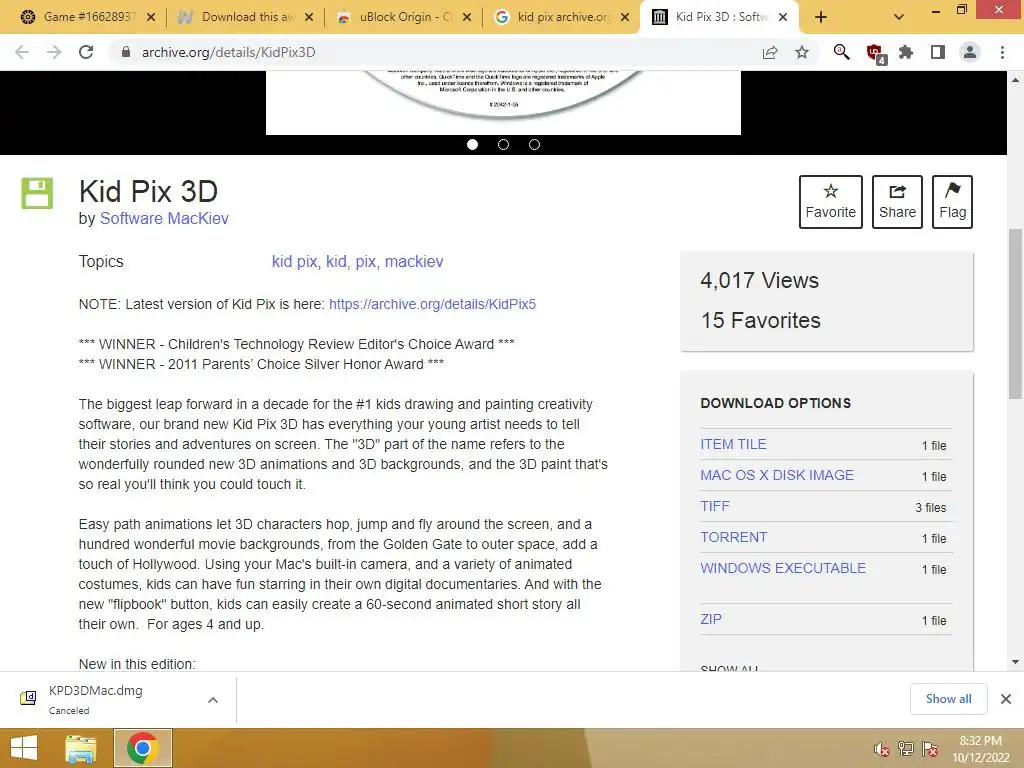Select the second carousel dot
This screenshot has width=1024, height=768.
503,144
